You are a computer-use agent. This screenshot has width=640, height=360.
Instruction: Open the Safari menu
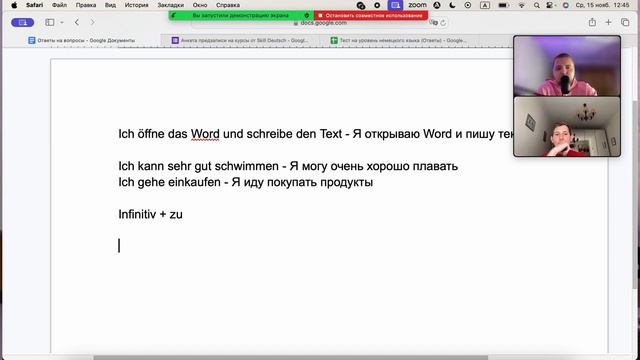35,5
